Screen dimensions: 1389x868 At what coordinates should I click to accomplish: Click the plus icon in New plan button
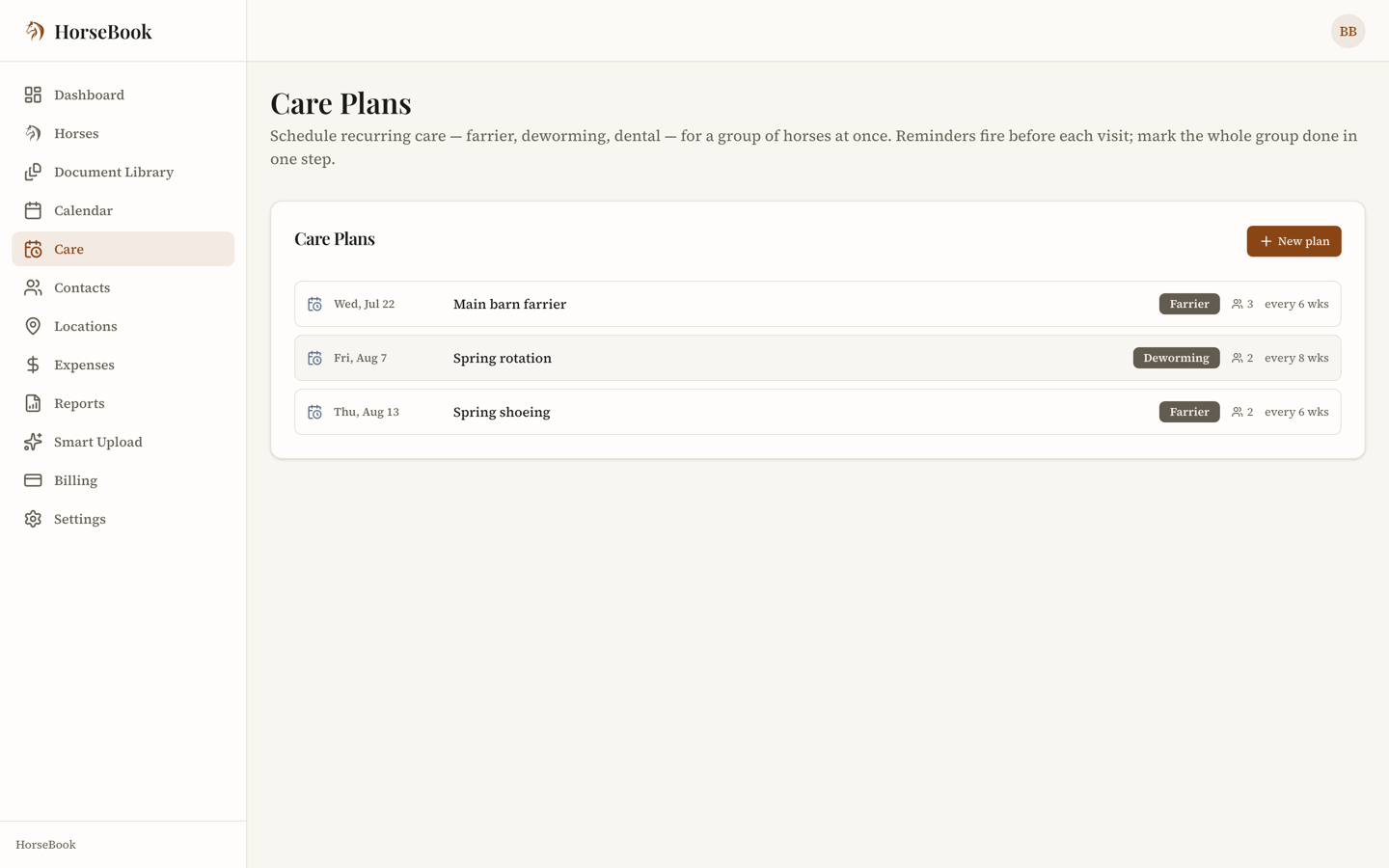(x=1266, y=241)
